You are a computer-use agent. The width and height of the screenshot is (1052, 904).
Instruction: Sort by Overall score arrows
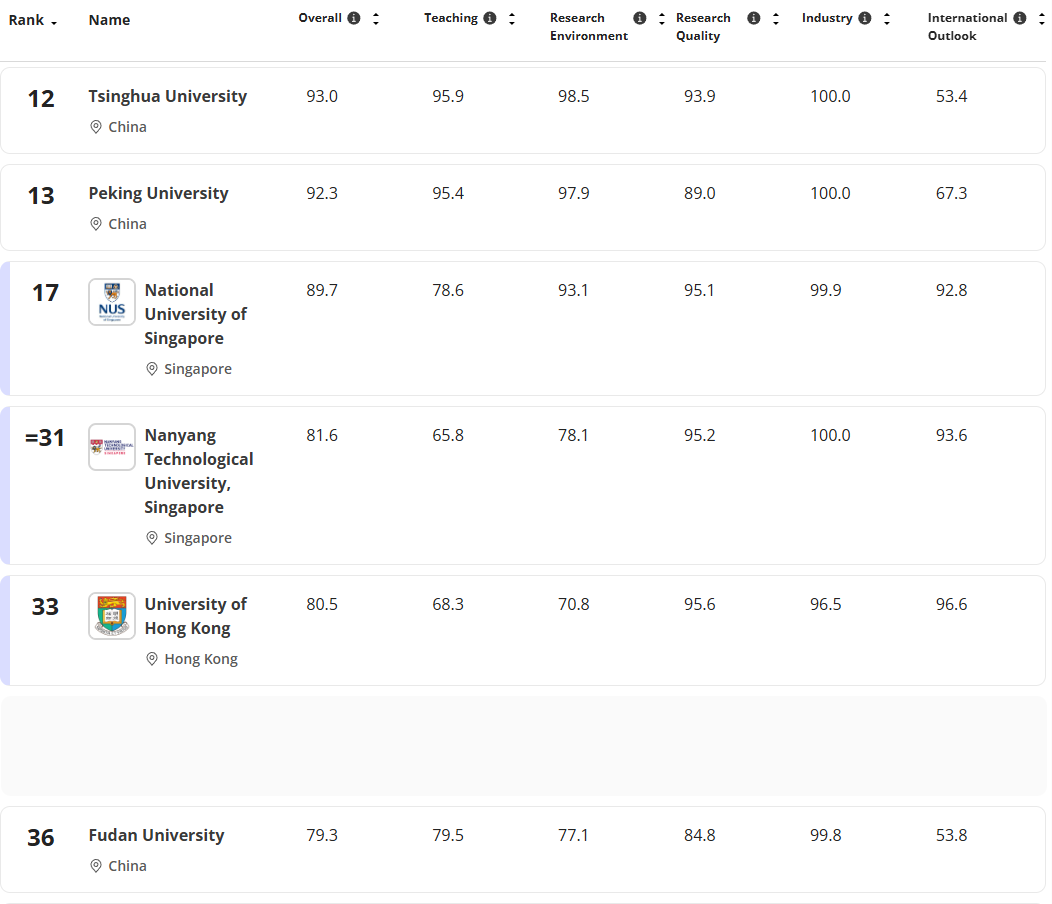(x=376, y=19)
